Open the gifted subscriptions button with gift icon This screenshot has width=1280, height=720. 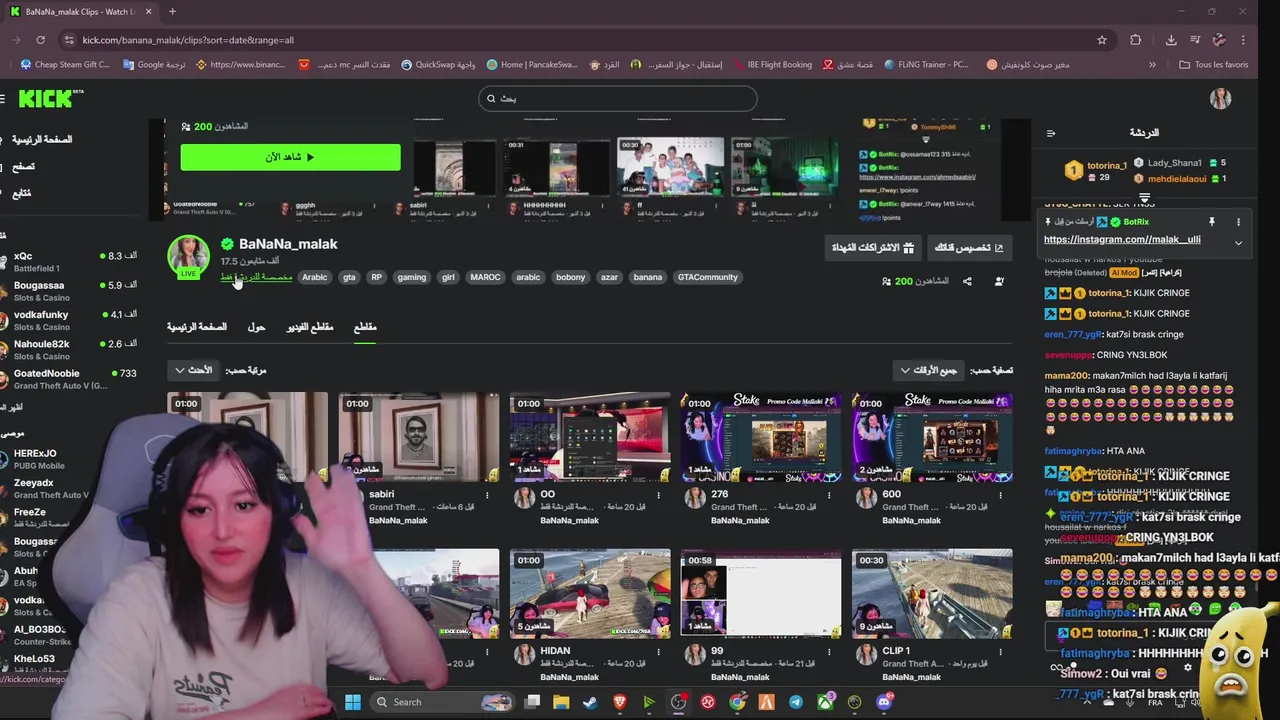tap(873, 247)
